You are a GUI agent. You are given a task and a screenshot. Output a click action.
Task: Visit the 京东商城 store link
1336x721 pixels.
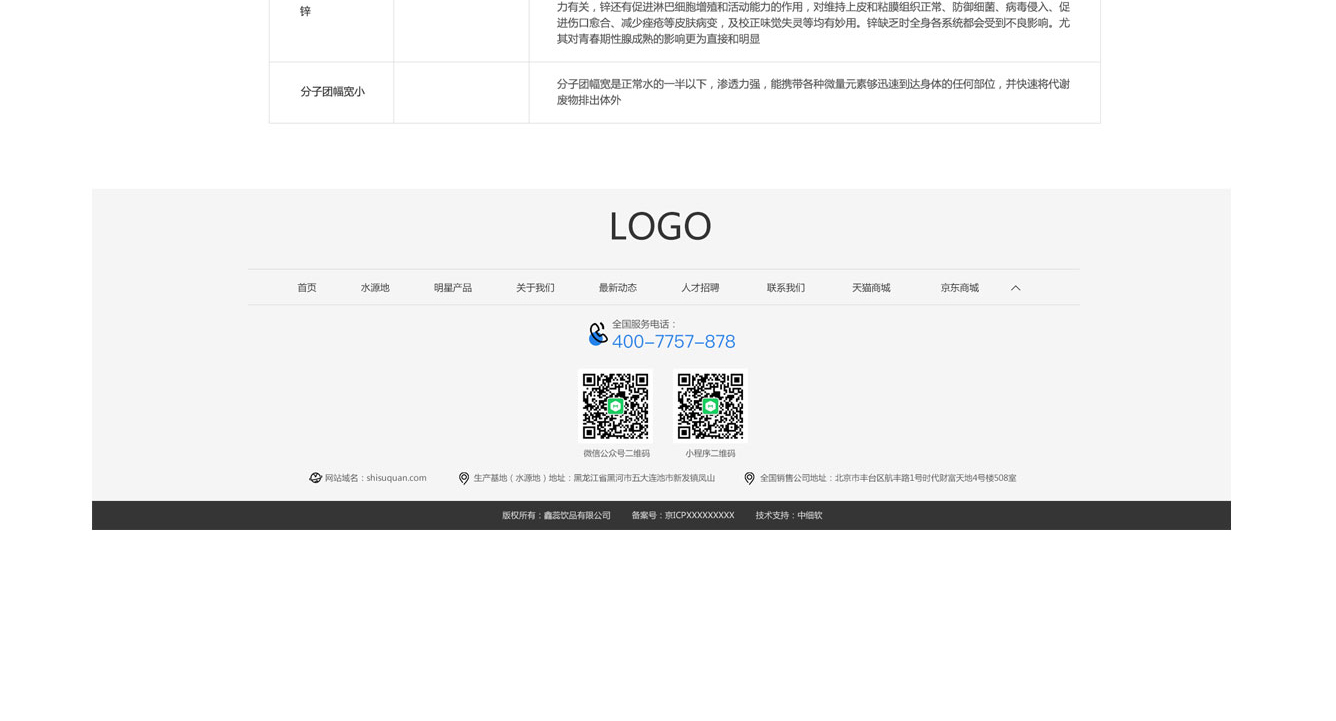point(959,288)
